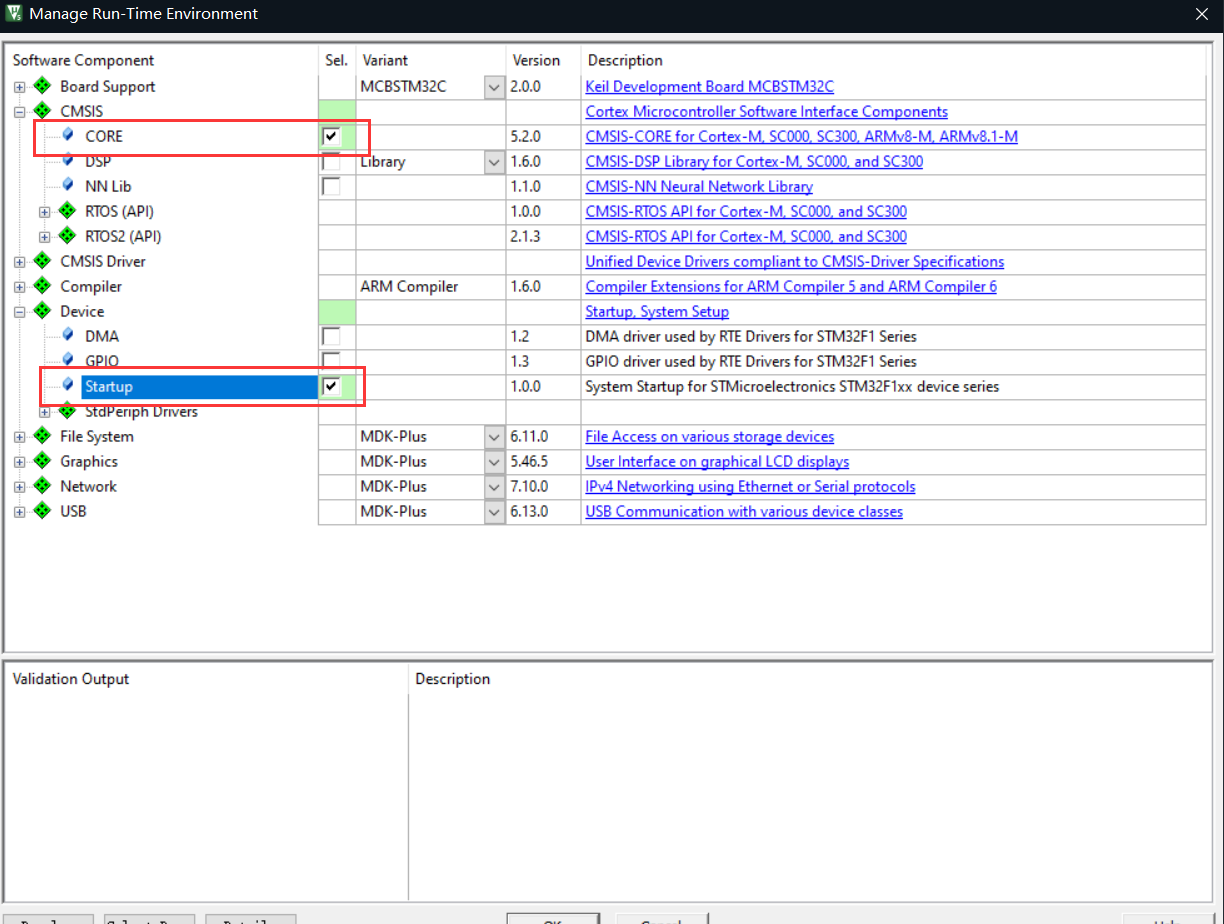Open Cortex Microcontroller Software Interface Components link
Viewport: 1224px width, 924px height.
766,112
